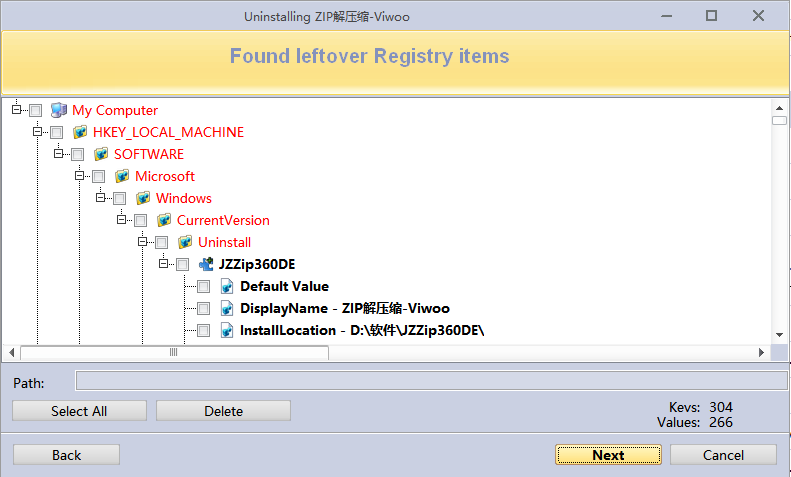Collapse the JZZip360DE tree node

click(x=163, y=264)
